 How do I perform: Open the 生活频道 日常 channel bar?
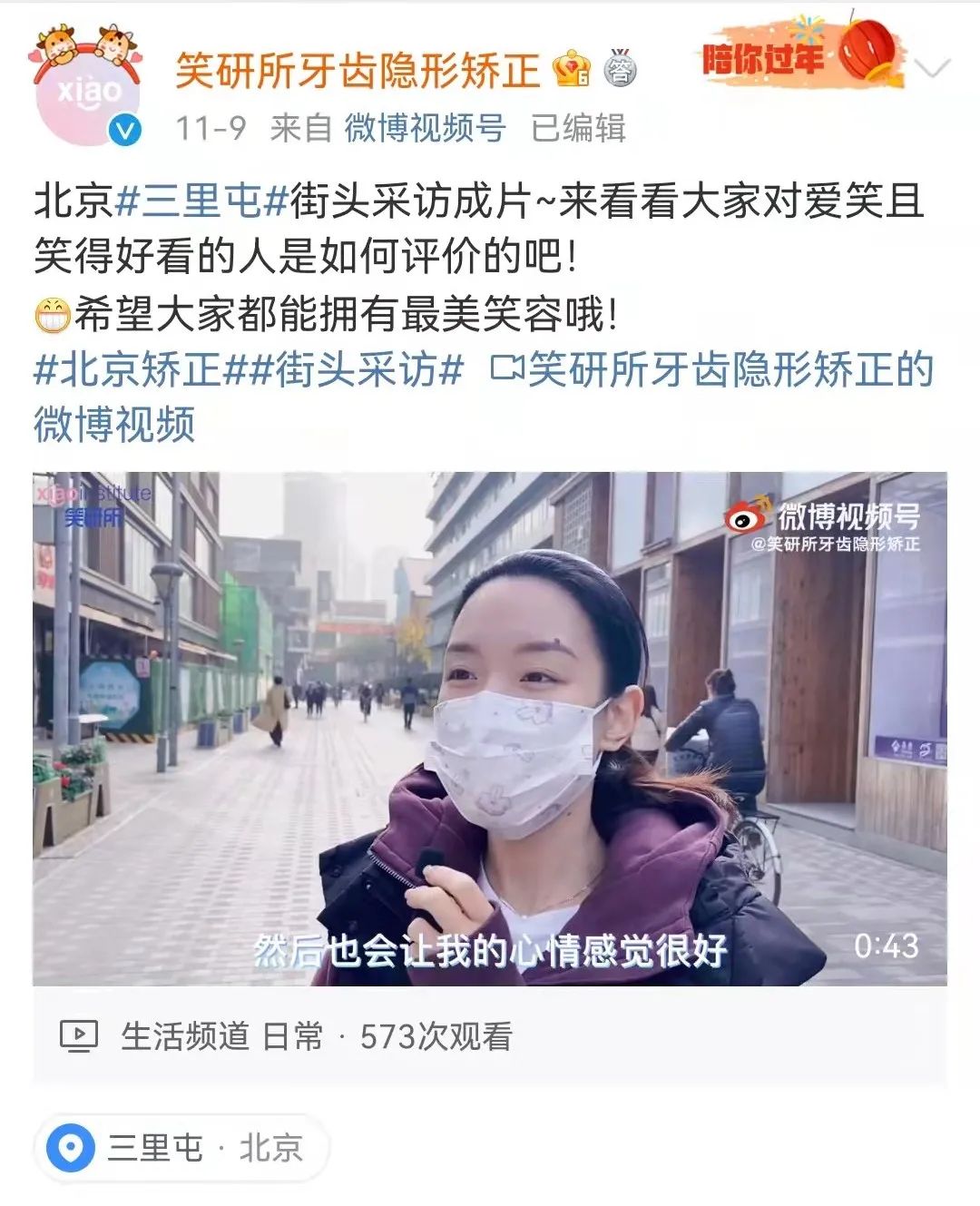point(490,1036)
